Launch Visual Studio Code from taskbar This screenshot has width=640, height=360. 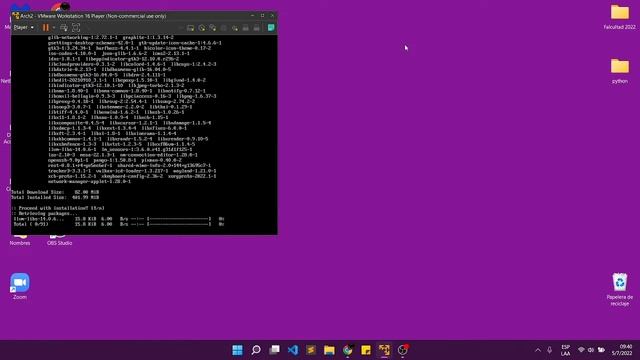(293, 350)
